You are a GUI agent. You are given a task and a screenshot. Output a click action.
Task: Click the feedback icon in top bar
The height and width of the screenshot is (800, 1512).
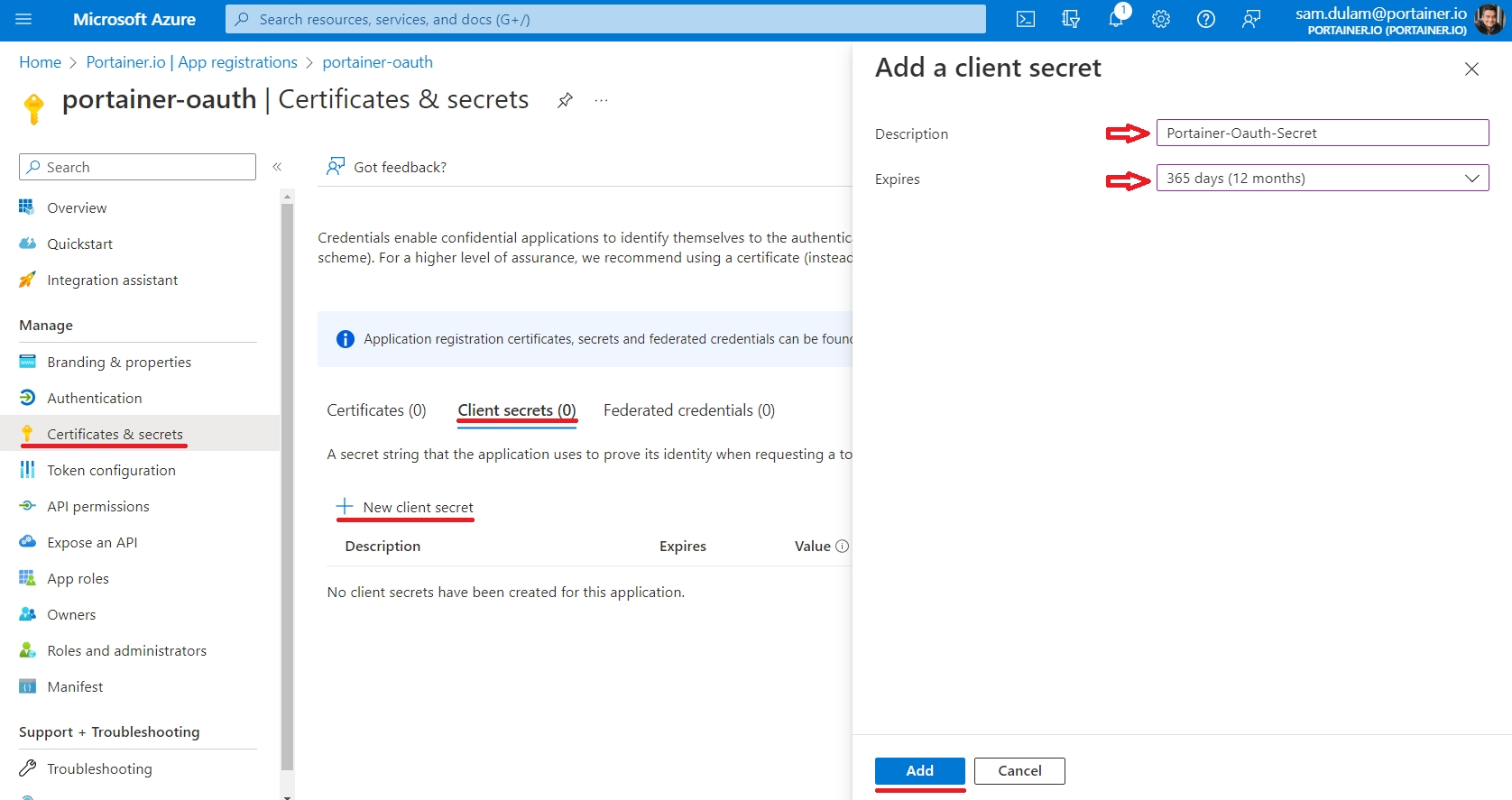point(1251,20)
